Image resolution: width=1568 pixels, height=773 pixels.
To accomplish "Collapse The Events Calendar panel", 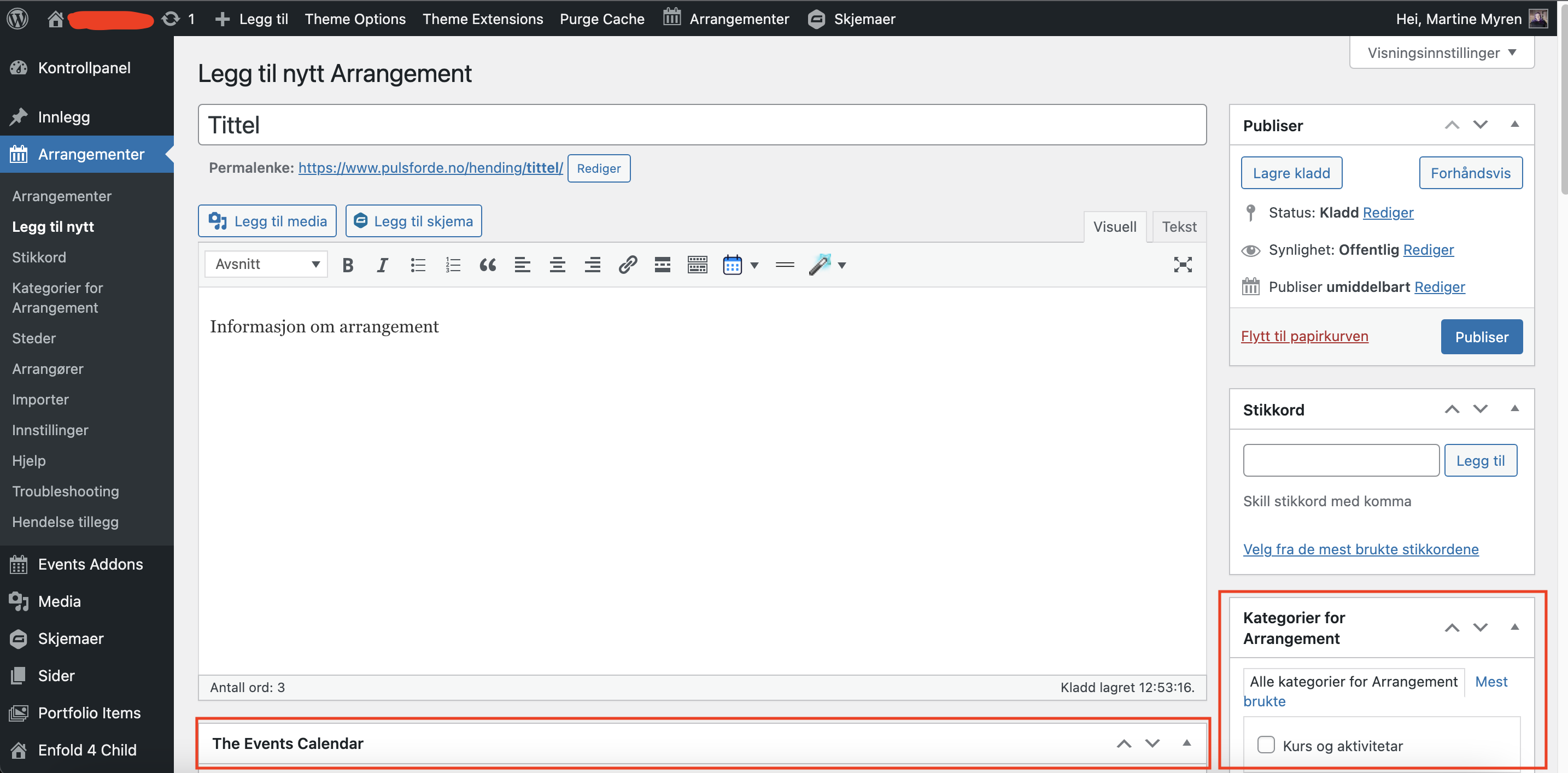I will point(1186,742).
